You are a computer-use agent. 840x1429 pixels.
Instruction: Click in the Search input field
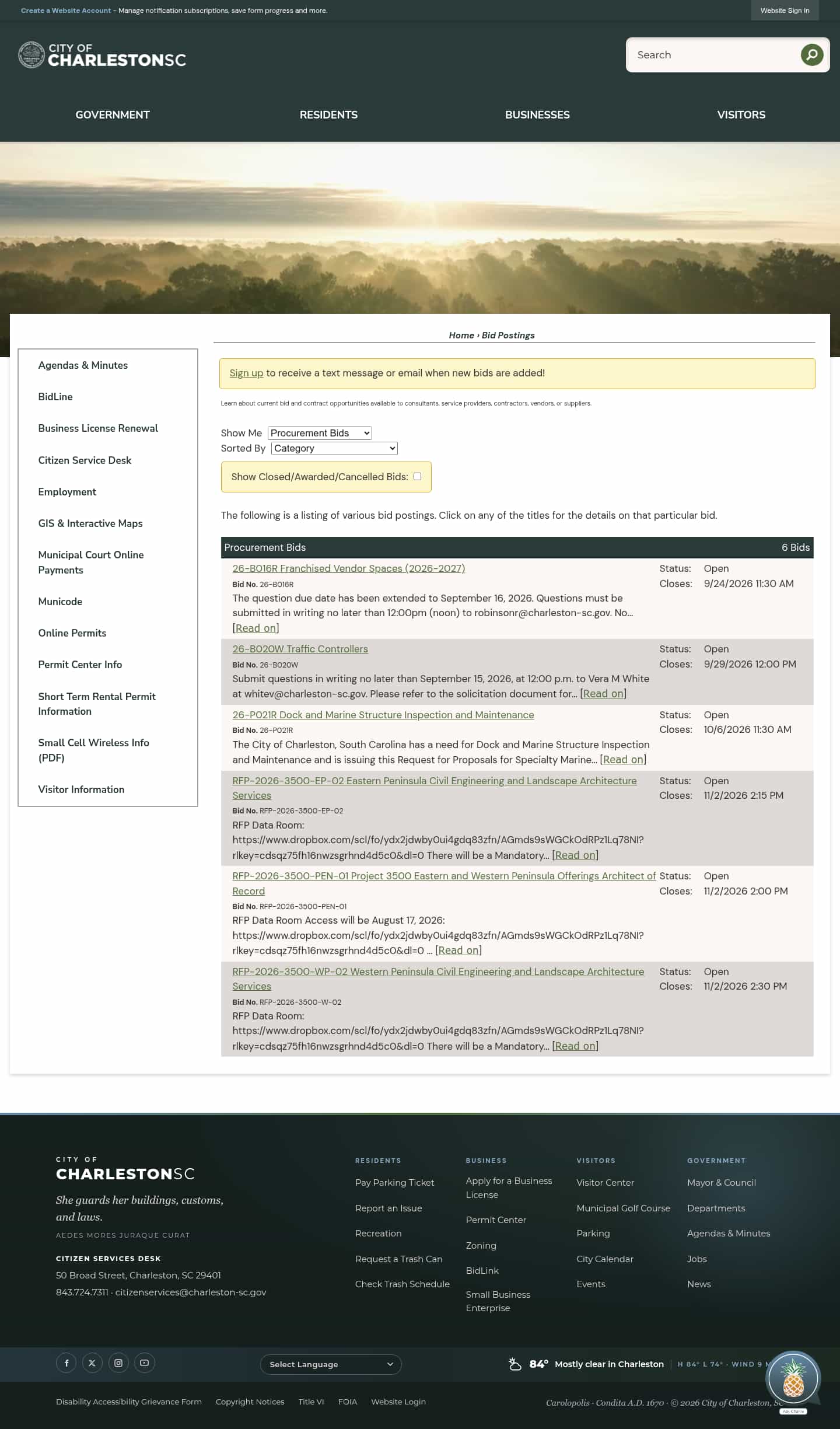point(713,55)
